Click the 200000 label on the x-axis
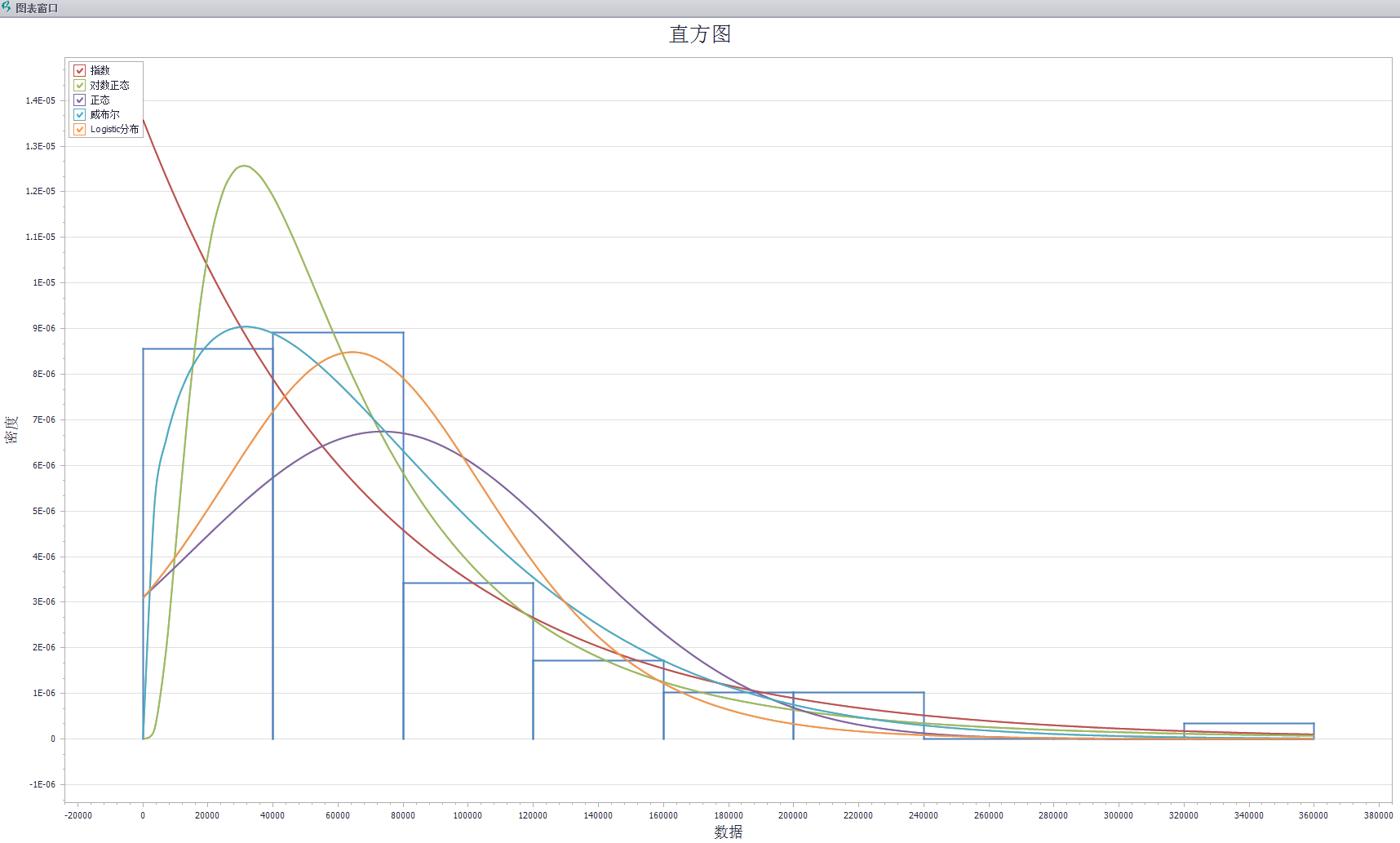The height and width of the screenshot is (843, 1400). click(793, 815)
